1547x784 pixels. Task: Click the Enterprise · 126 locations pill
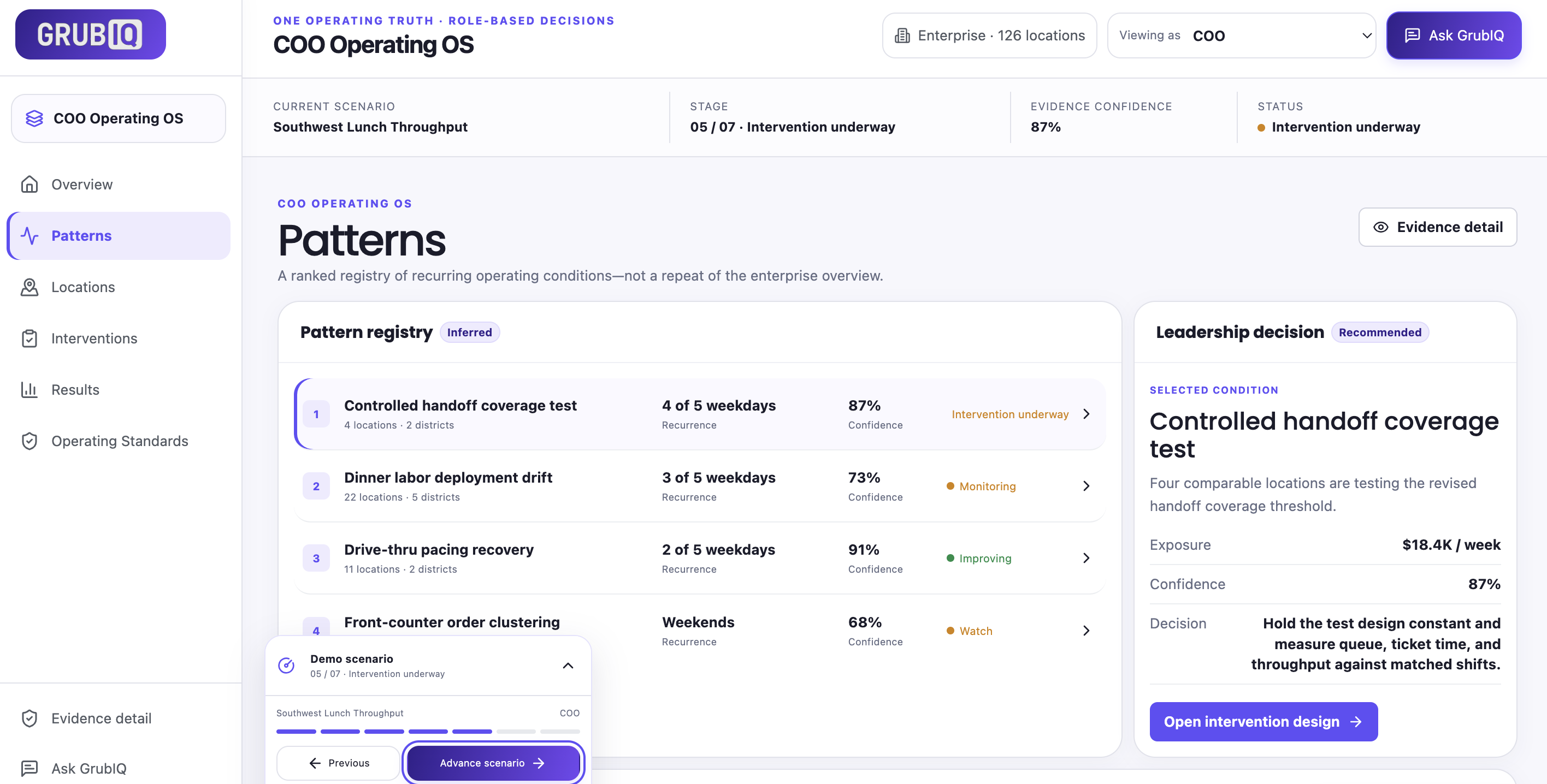pos(989,35)
